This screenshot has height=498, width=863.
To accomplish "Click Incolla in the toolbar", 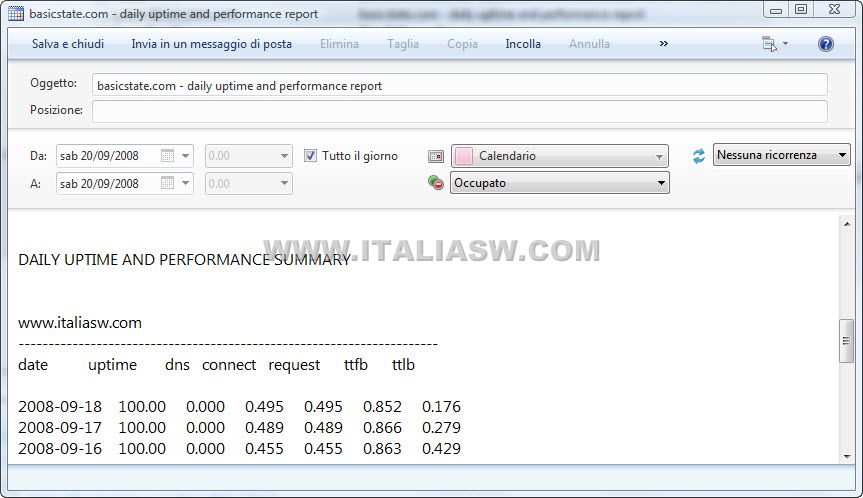I will (523, 44).
